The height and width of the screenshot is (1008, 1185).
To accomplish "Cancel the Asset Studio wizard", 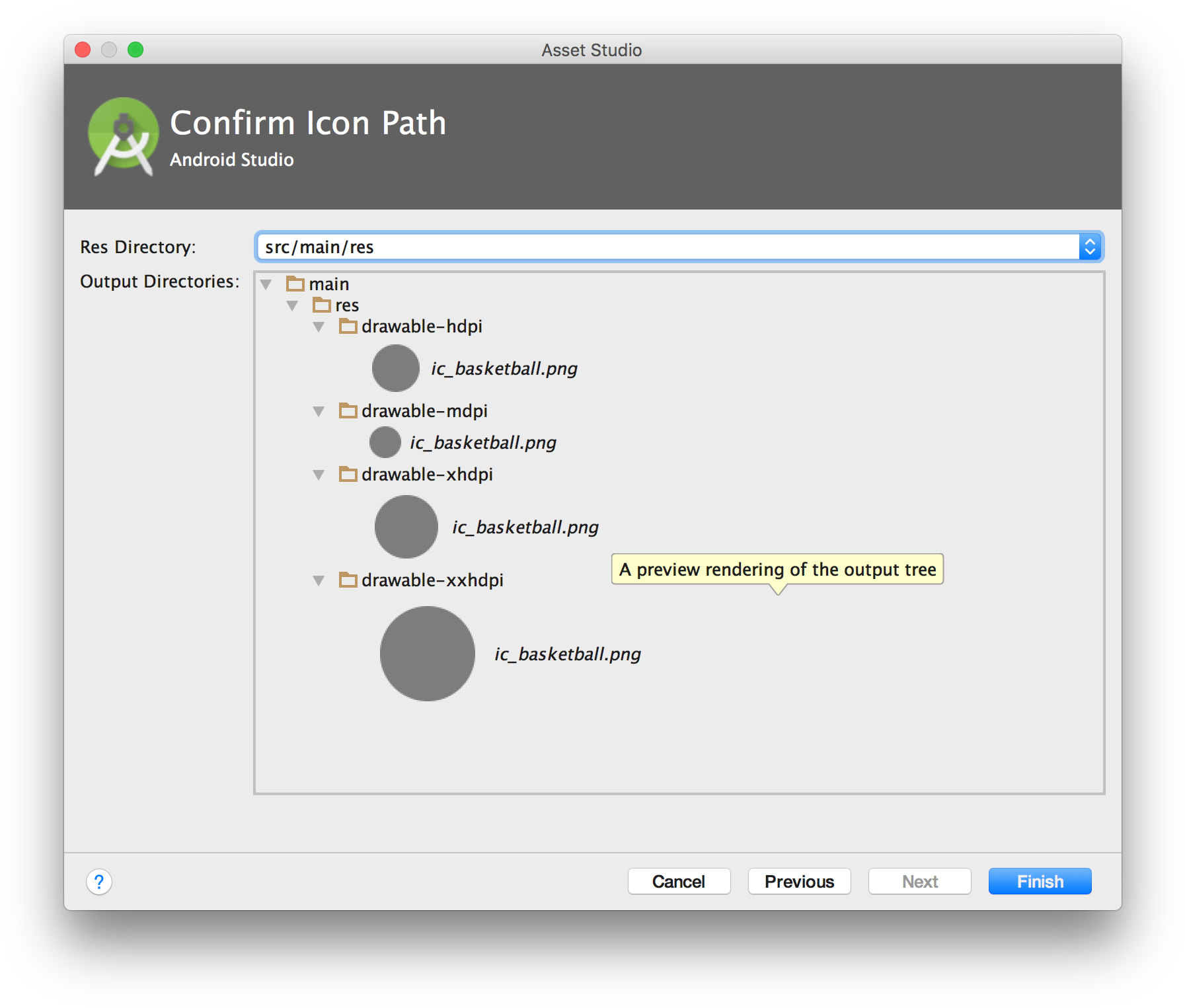I will [679, 881].
